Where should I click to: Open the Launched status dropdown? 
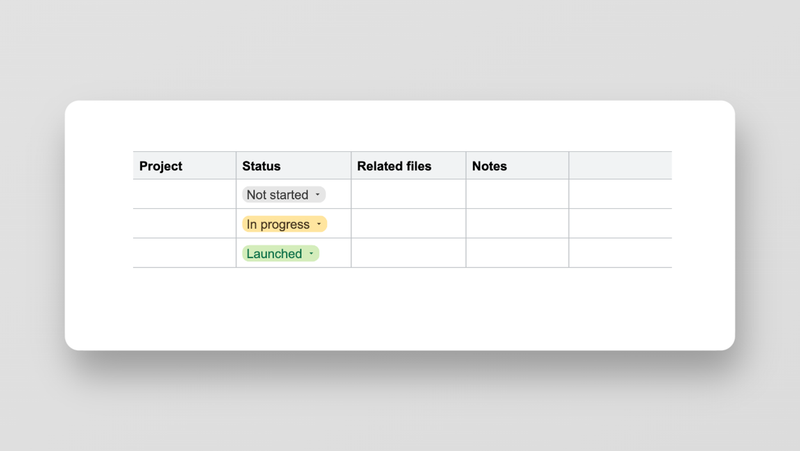pyautogui.click(x=275, y=254)
